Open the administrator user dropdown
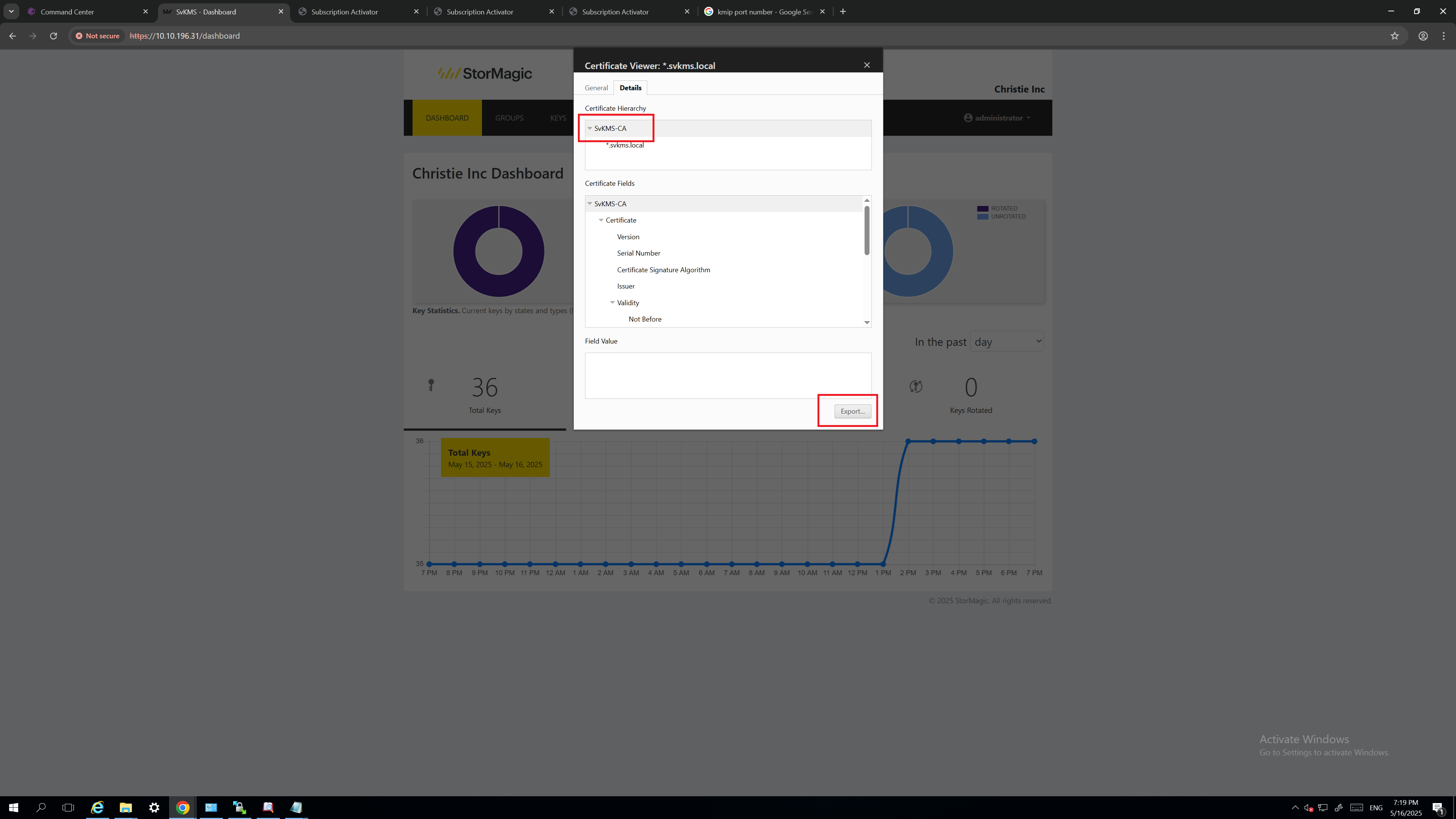 [x=997, y=118]
